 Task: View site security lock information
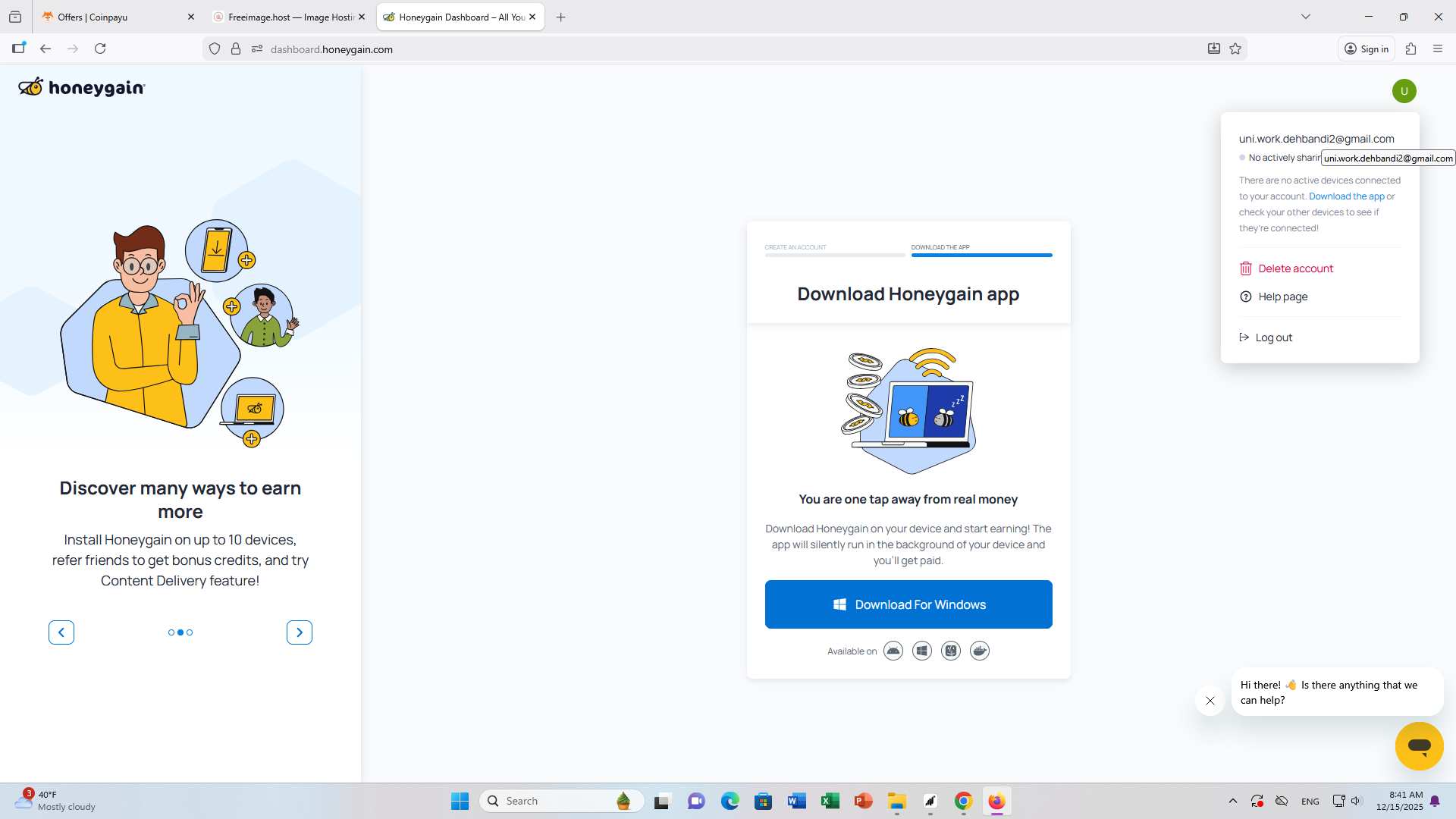click(236, 49)
